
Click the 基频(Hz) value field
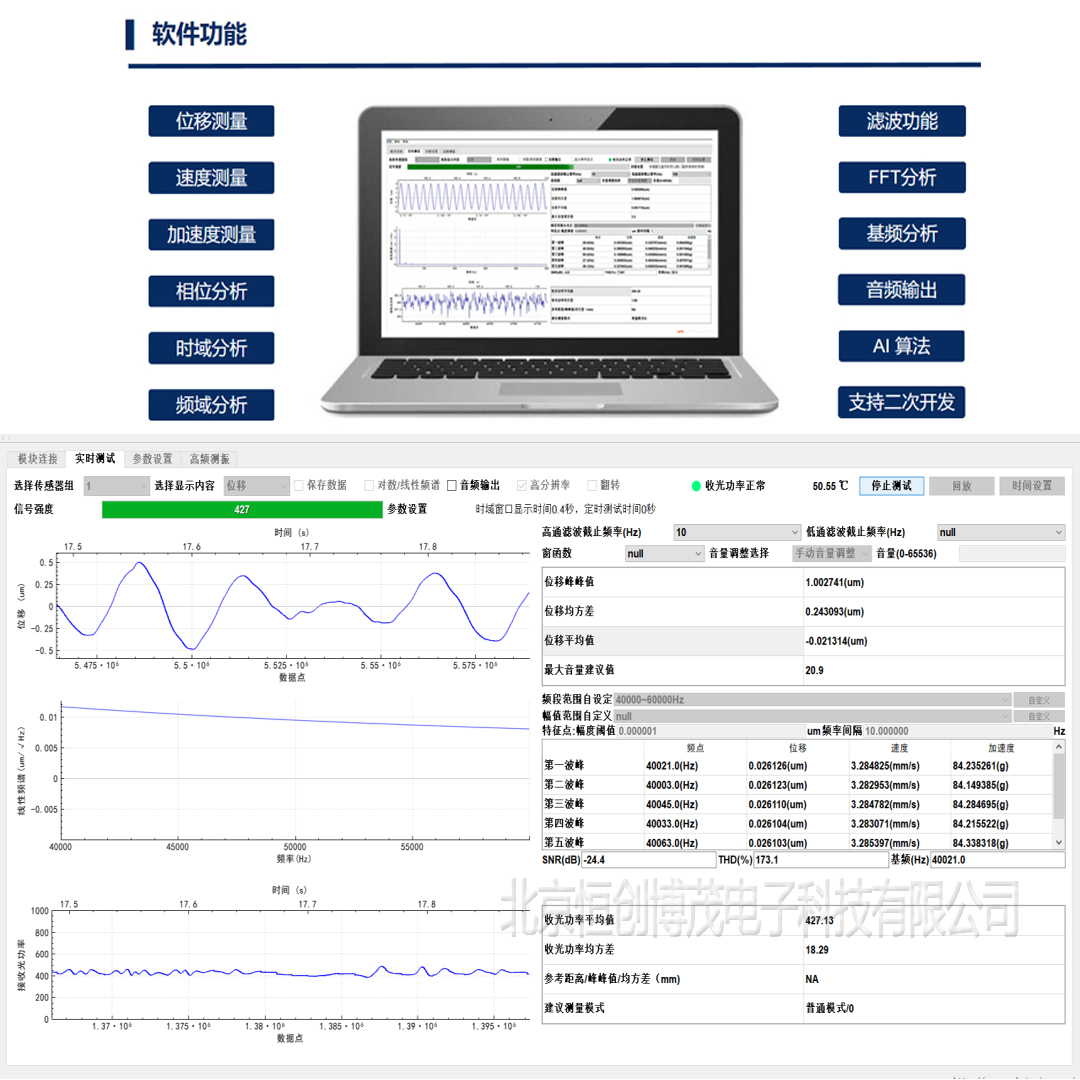pos(996,859)
